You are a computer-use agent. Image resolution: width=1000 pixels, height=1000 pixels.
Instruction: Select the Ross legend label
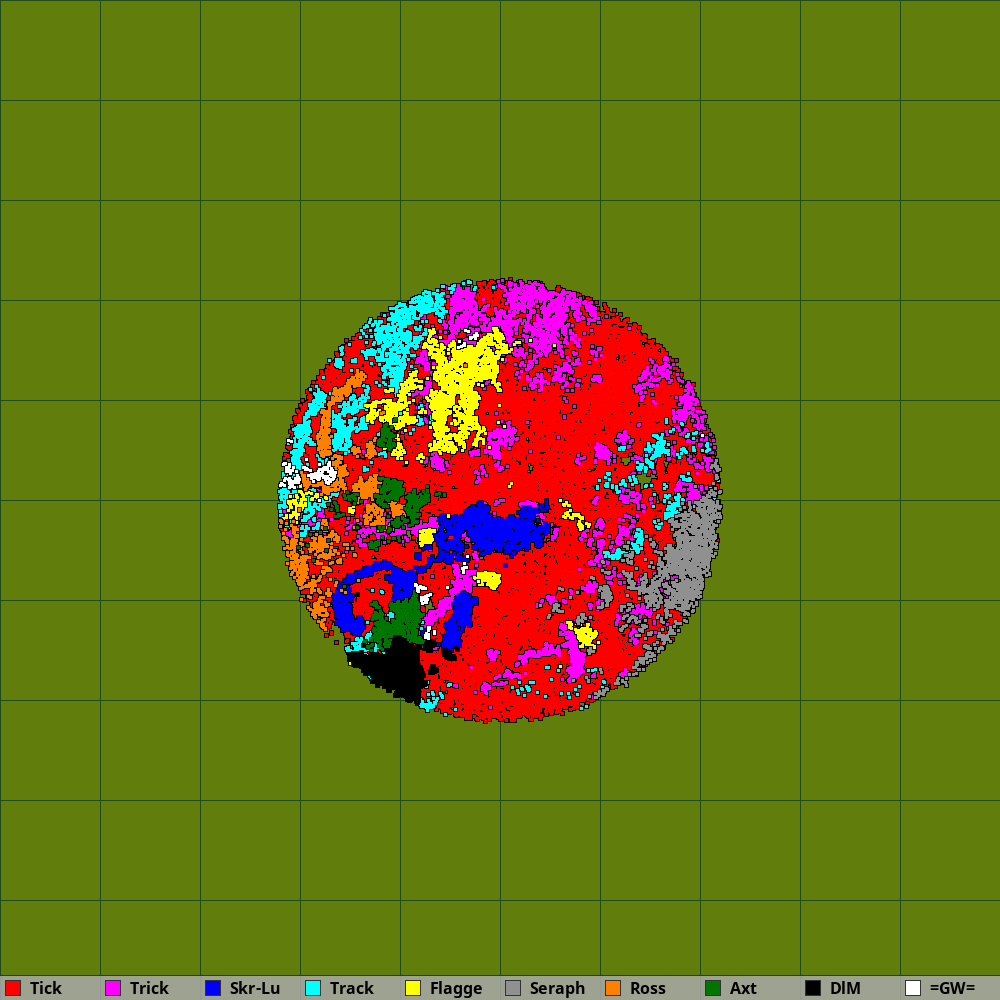[648, 988]
